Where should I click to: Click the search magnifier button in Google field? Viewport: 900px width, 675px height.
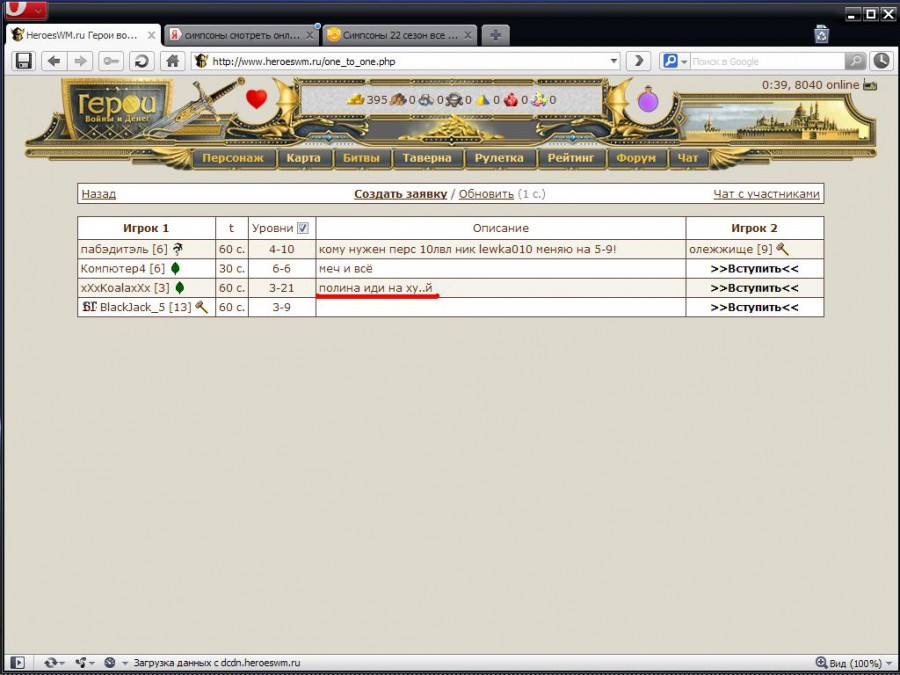pos(855,61)
